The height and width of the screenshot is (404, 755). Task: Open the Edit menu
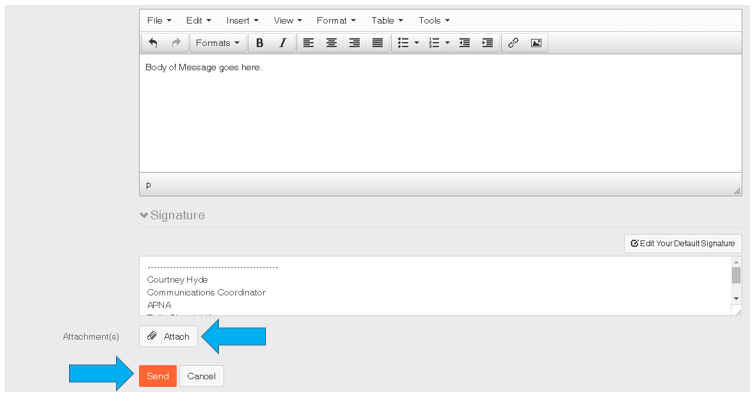tap(198, 21)
